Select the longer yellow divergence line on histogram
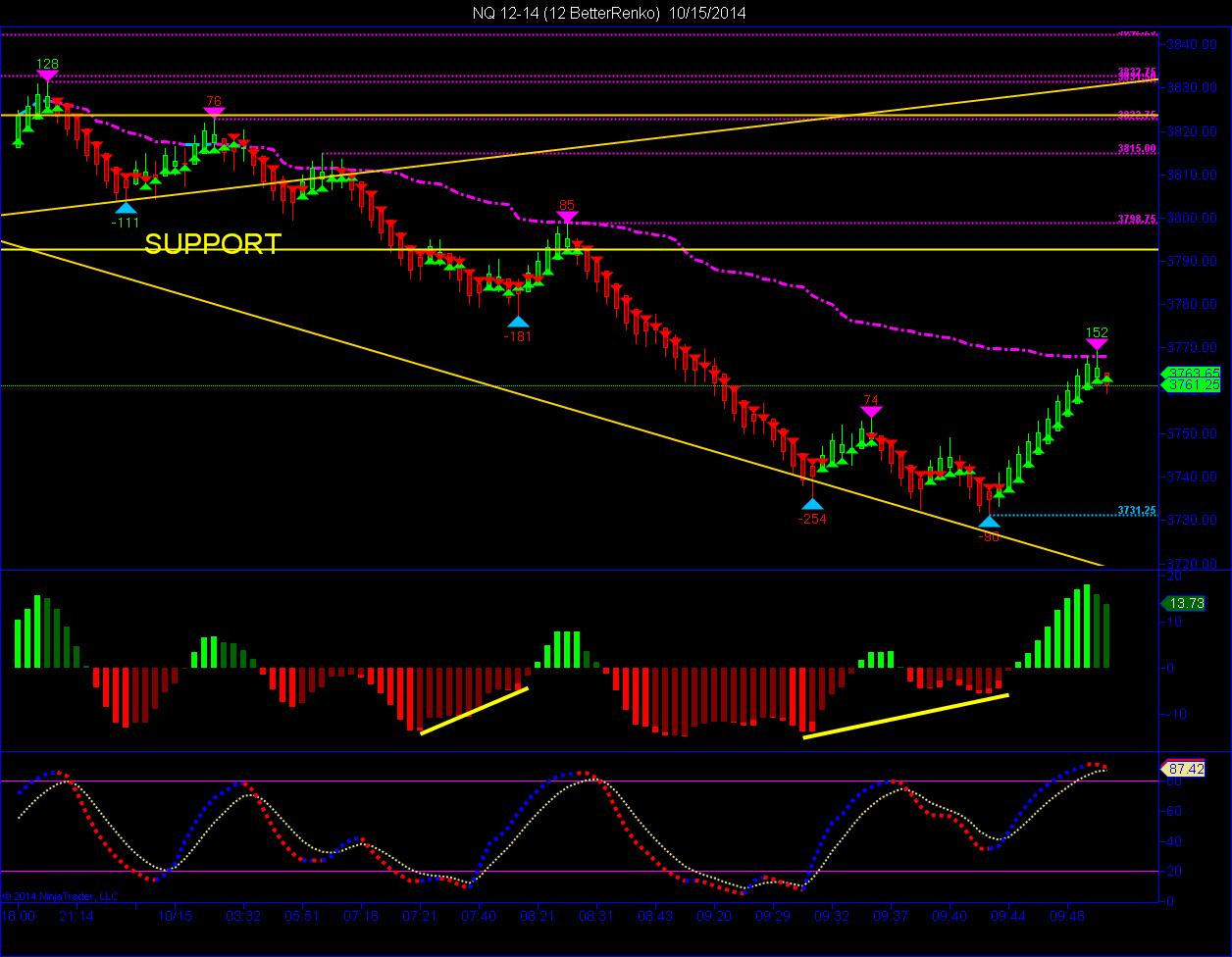1232x957 pixels. (905, 716)
